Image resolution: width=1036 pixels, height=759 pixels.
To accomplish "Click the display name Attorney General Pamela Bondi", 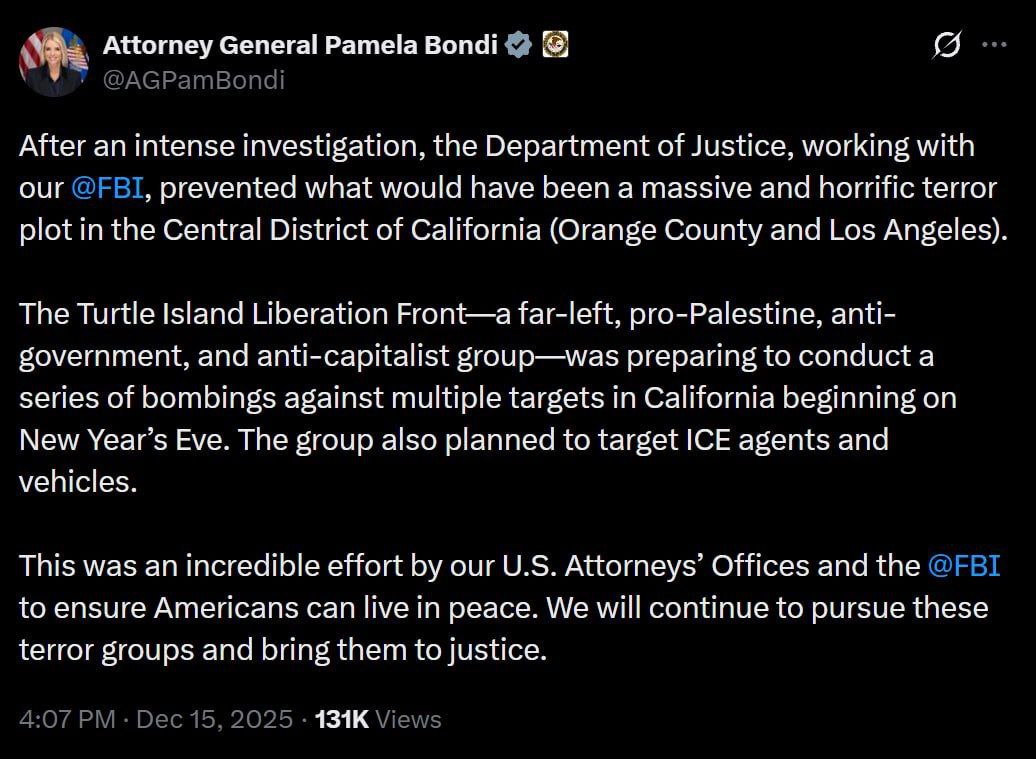I will [x=300, y=44].
